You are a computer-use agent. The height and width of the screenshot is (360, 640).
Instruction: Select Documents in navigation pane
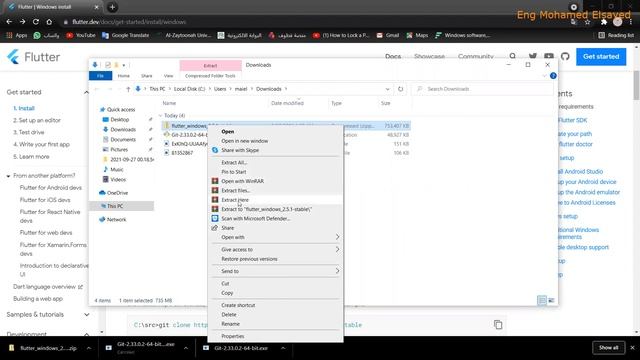coord(123,140)
